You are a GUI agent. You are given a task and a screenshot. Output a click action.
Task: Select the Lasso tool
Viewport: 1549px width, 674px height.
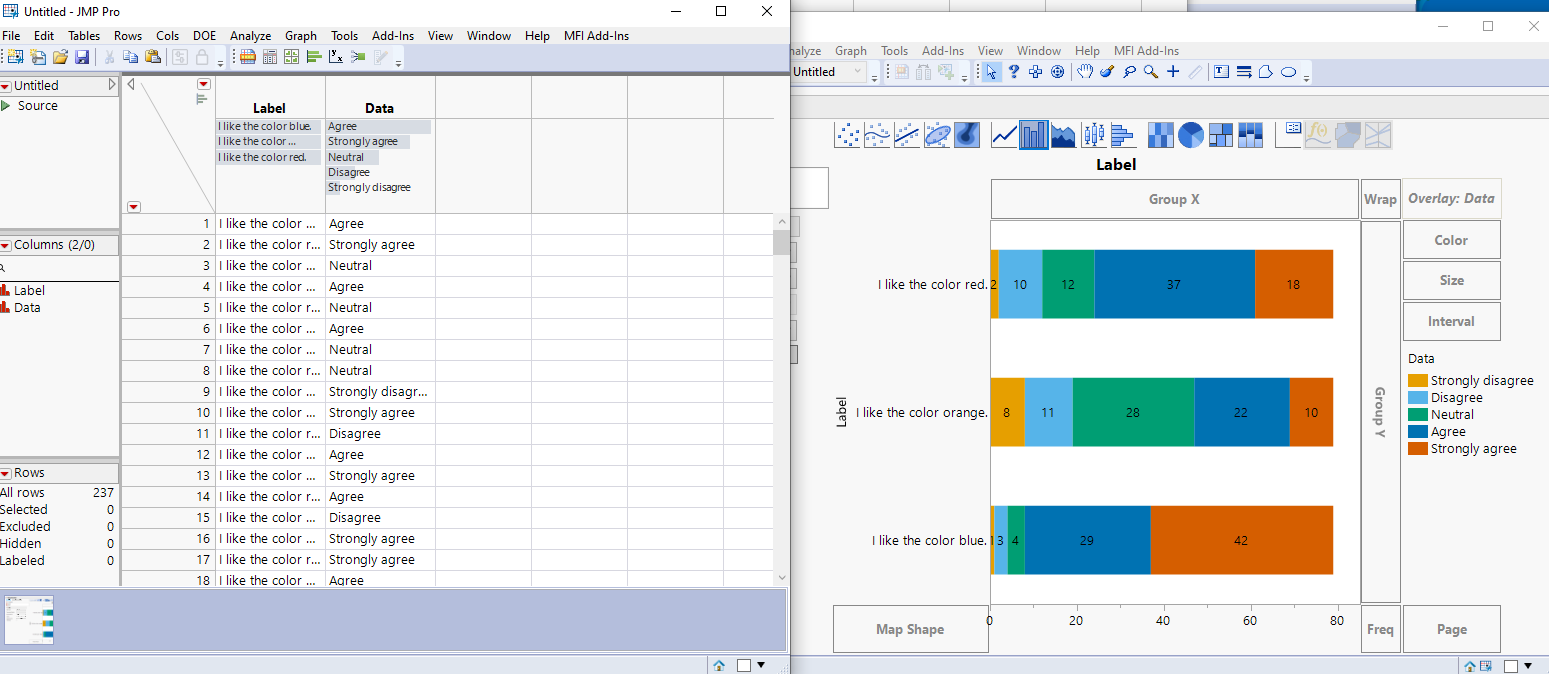click(x=1128, y=71)
